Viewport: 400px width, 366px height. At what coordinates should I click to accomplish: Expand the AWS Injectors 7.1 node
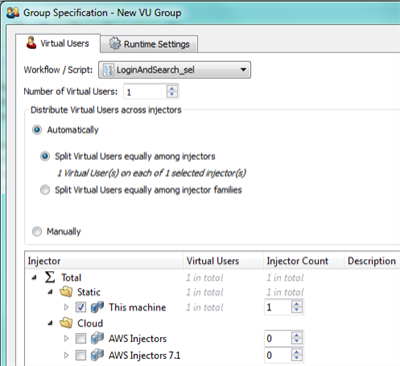(66, 355)
